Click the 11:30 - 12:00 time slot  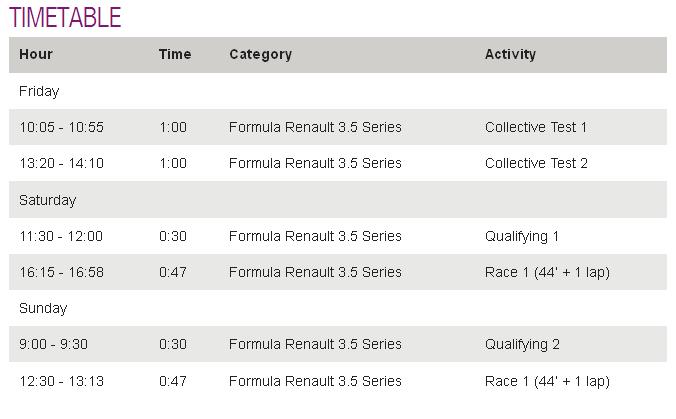tap(61, 236)
